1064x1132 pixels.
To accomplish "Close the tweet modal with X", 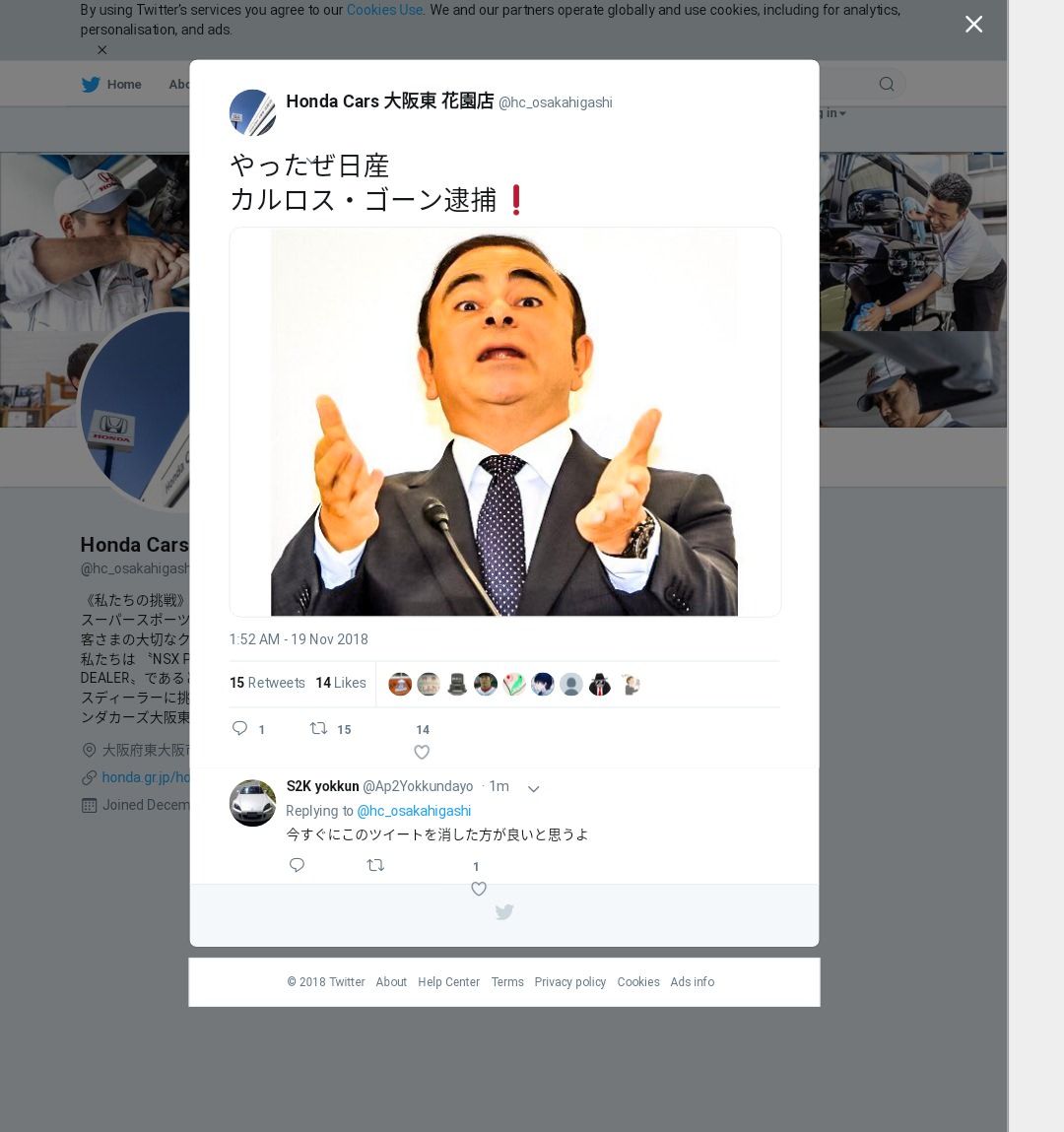I will point(973,25).
